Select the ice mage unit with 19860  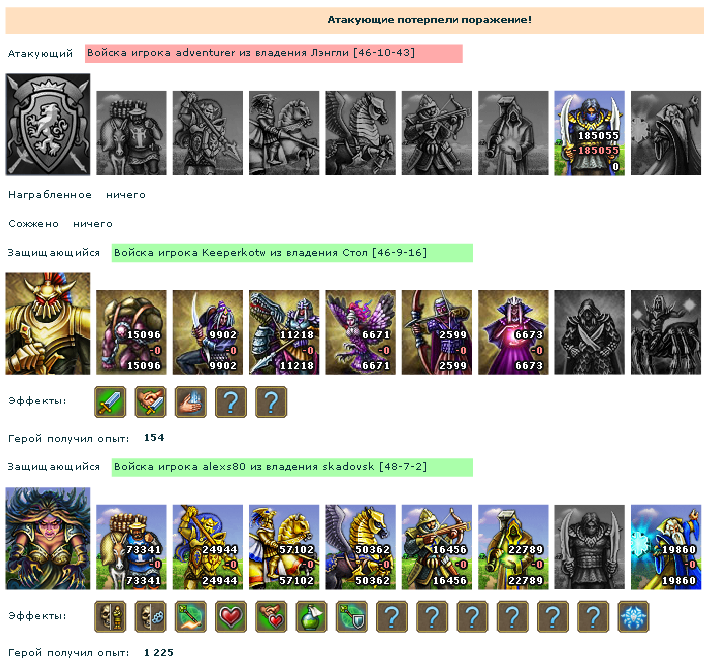pos(666,547)
